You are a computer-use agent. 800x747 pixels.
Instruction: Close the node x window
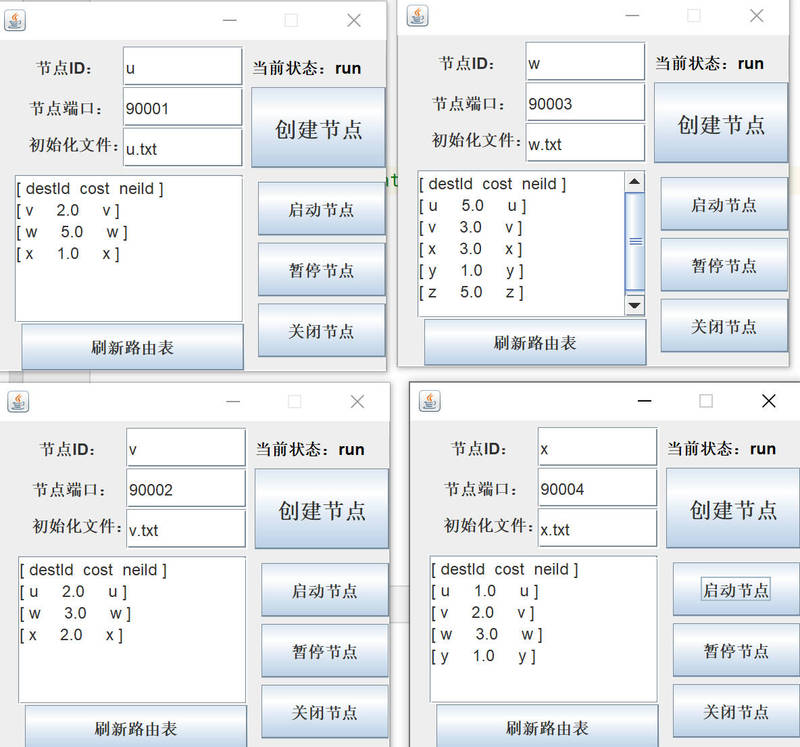(768, 401)
